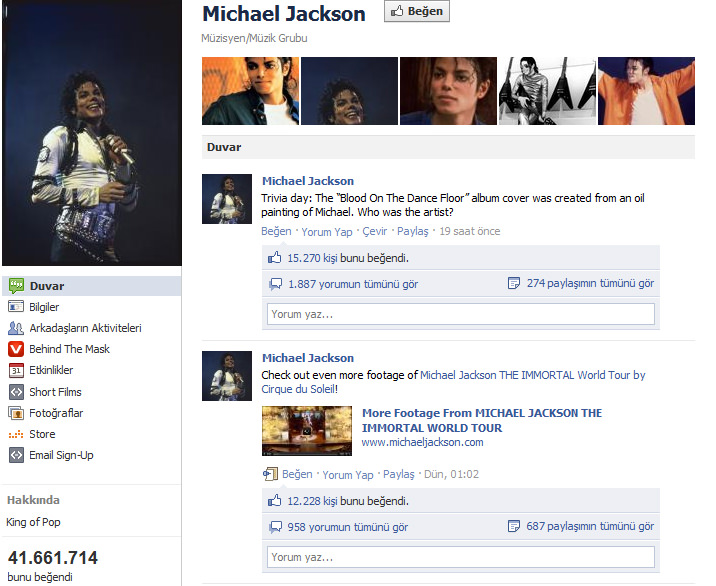
Task: View all 1.887 comments on trivia post
Action: click(352, 284)
